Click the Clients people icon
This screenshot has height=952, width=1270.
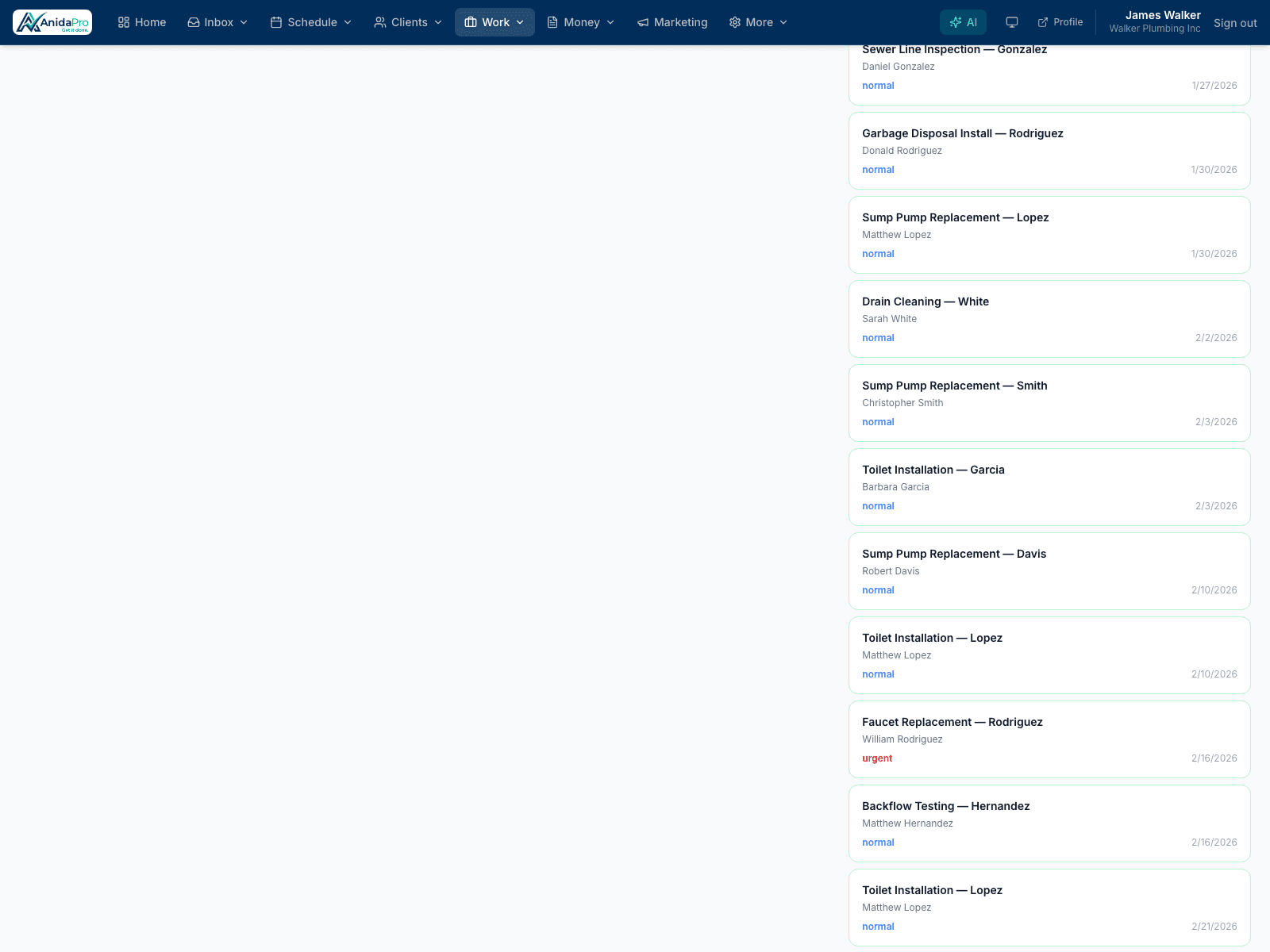tap(380, 22)
